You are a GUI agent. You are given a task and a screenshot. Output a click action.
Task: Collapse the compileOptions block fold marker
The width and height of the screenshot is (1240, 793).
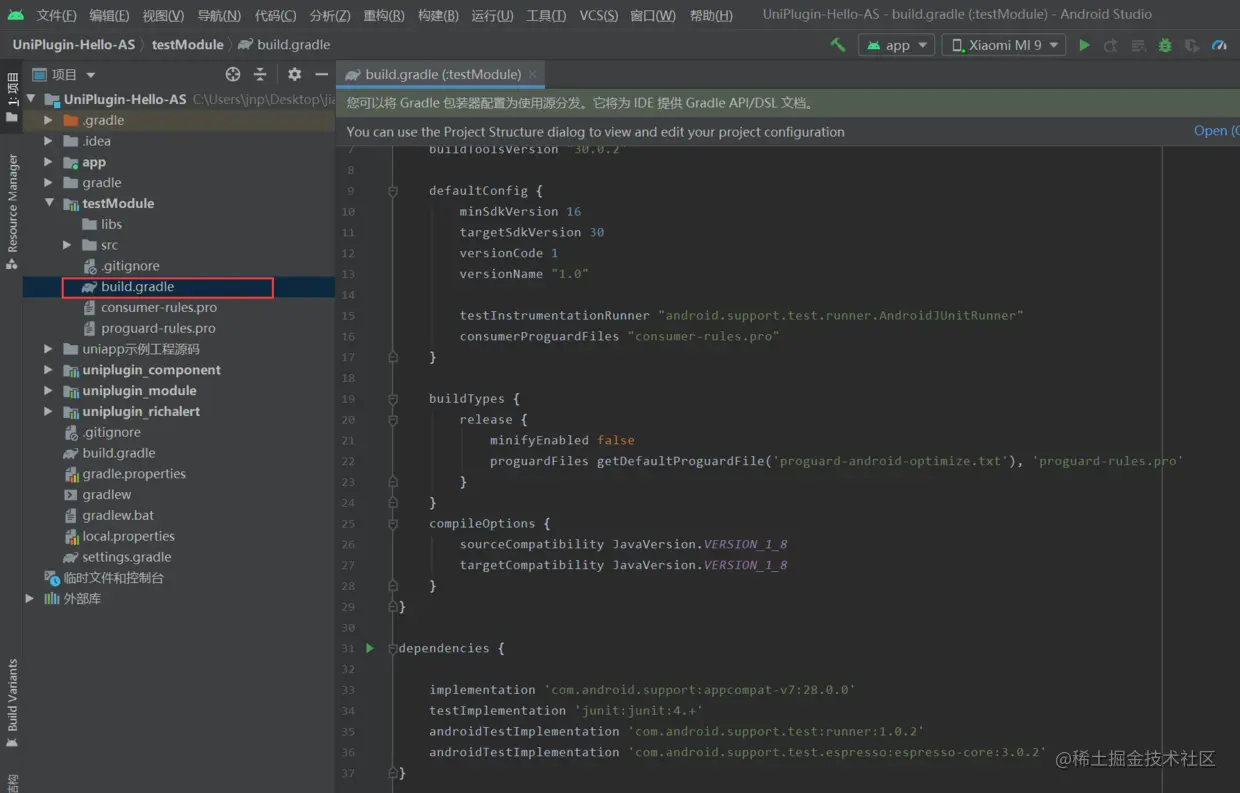click(x=393, y=523)
